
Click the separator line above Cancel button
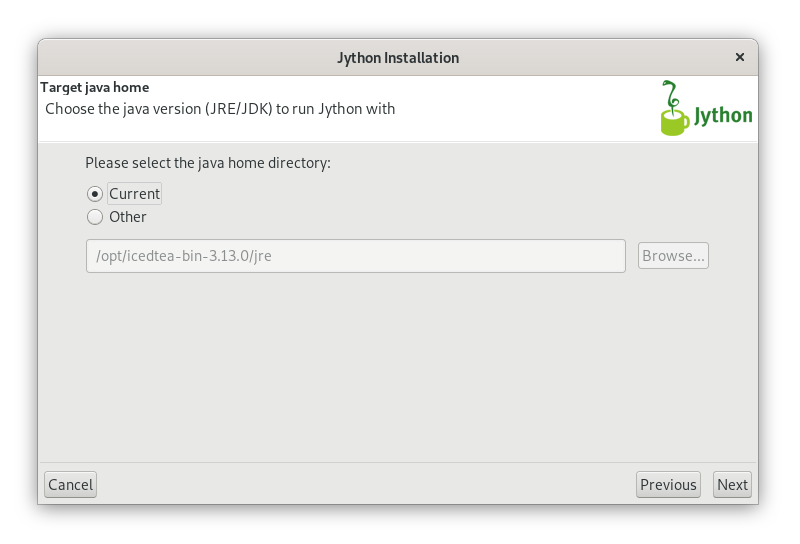[398, 463]
